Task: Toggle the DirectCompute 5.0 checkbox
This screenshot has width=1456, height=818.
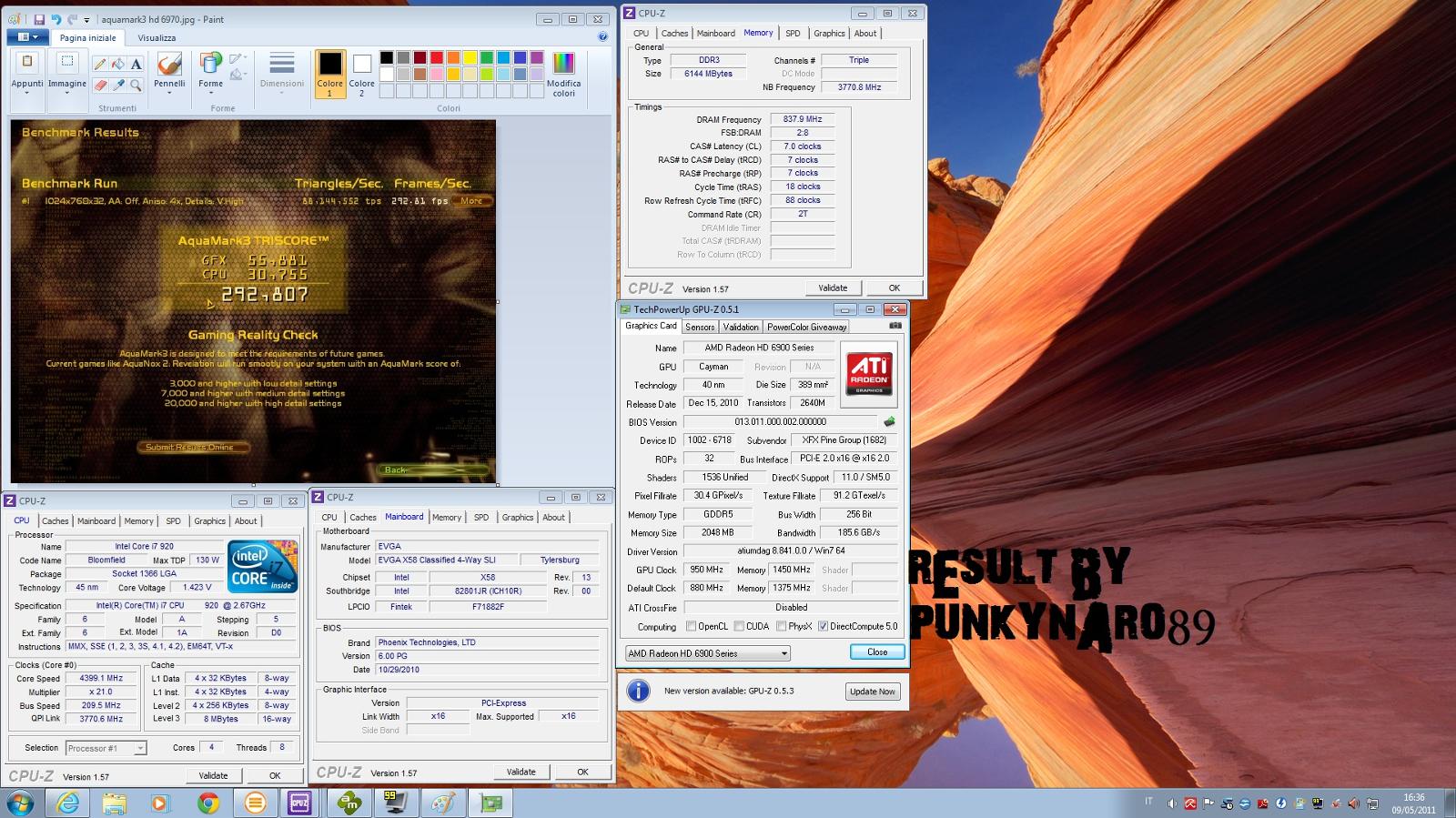Action: coord(823,626)
